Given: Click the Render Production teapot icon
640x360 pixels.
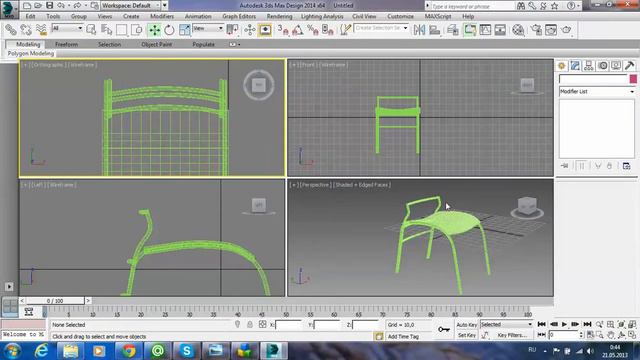Looking at the screenshot, I should [x=566, y=29].
